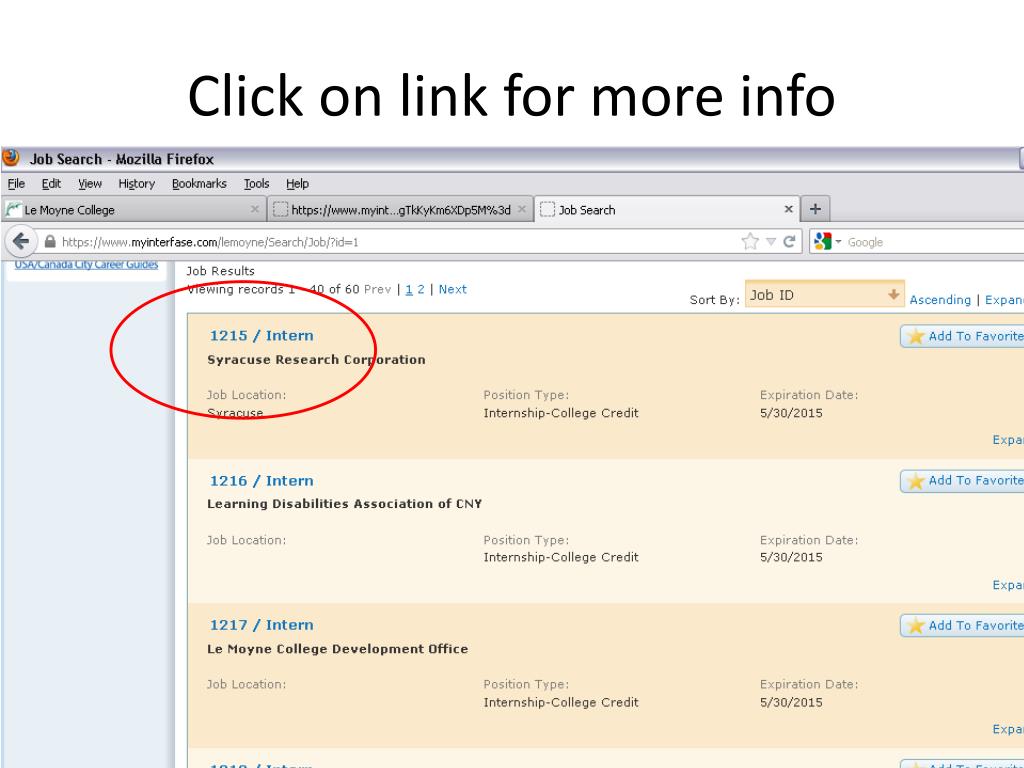Click the Firefox logo in title bar
1024x768 pixels.
[10, 158]
